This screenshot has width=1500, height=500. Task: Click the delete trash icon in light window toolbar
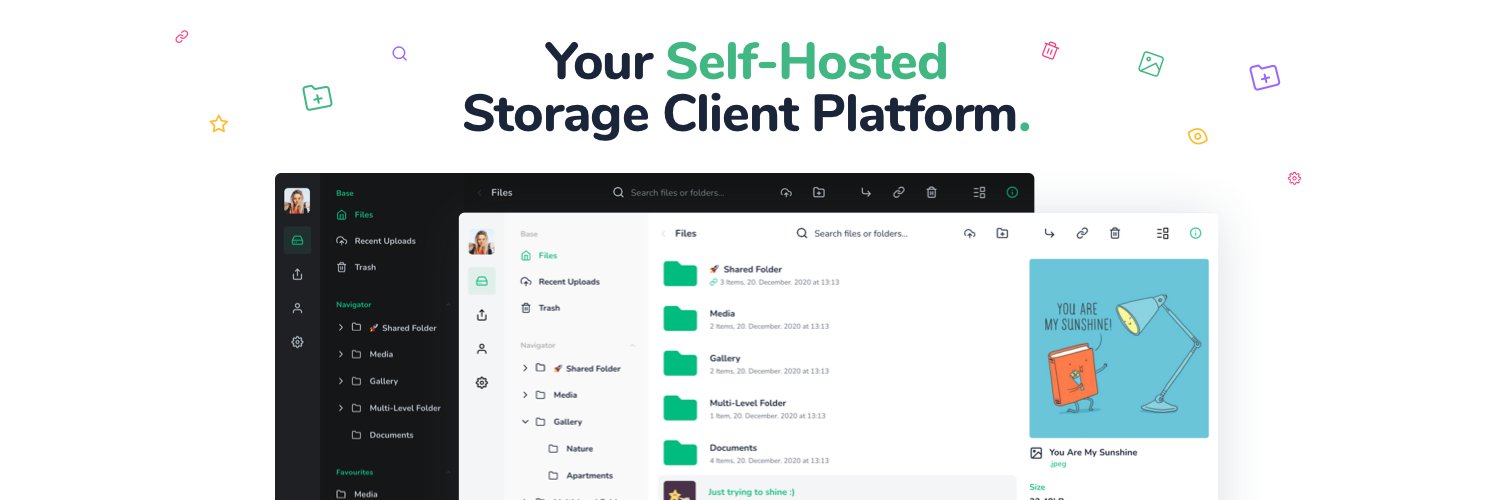pos(1115,233)
